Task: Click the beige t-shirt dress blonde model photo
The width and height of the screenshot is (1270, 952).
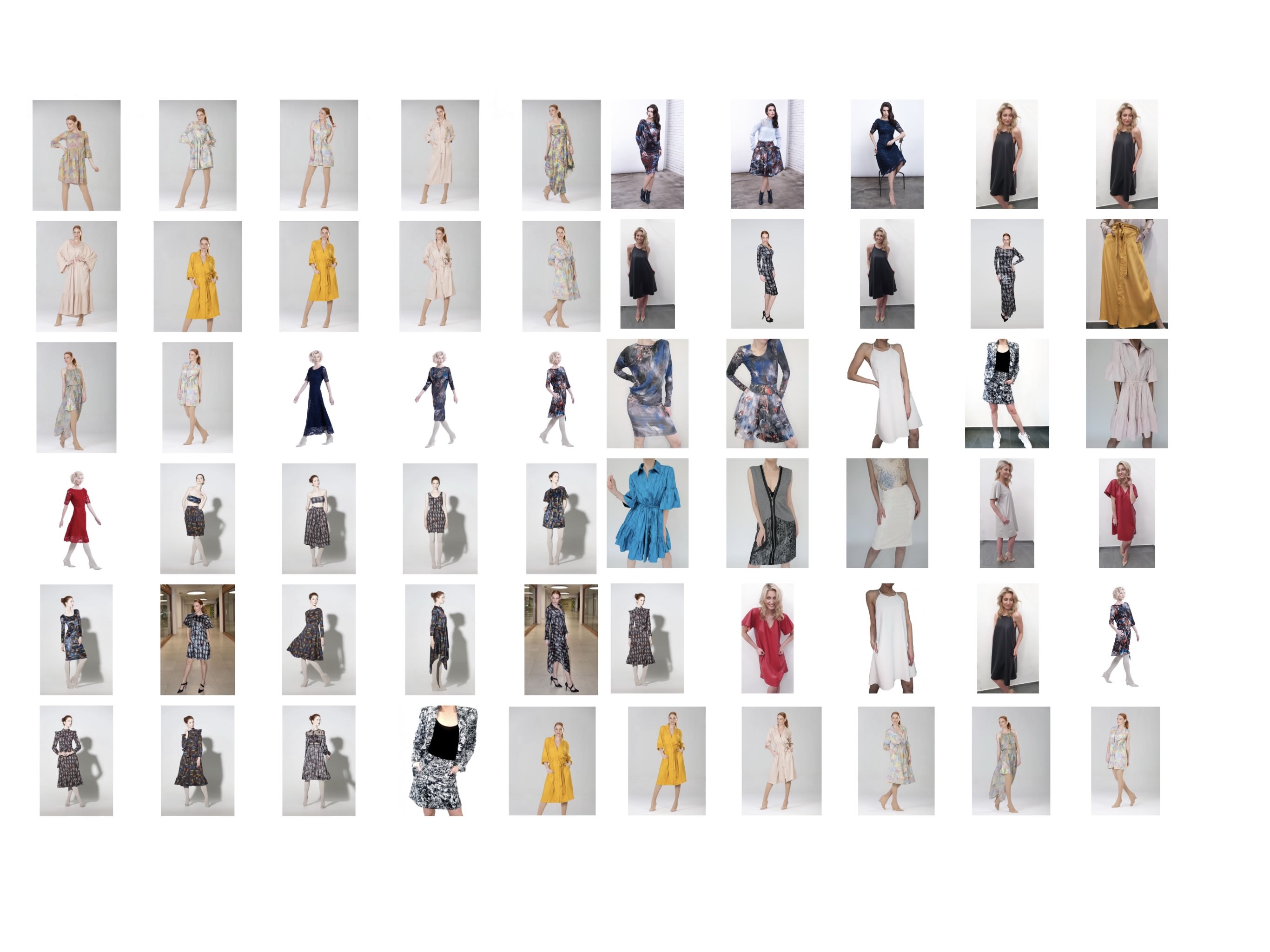Action: (x=1006, y=513)
